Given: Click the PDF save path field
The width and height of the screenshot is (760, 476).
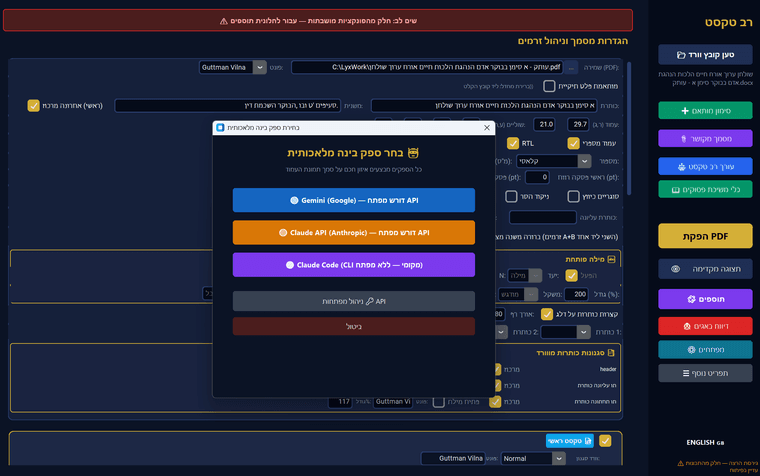Looking at the screenshot, I should (427, 67).
